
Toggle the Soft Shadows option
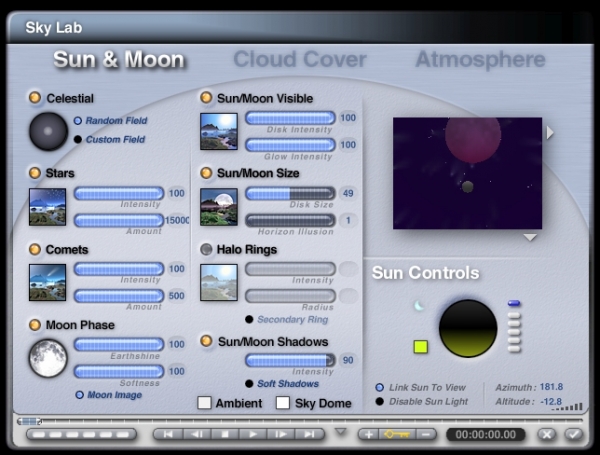click(x=249, y=383)
